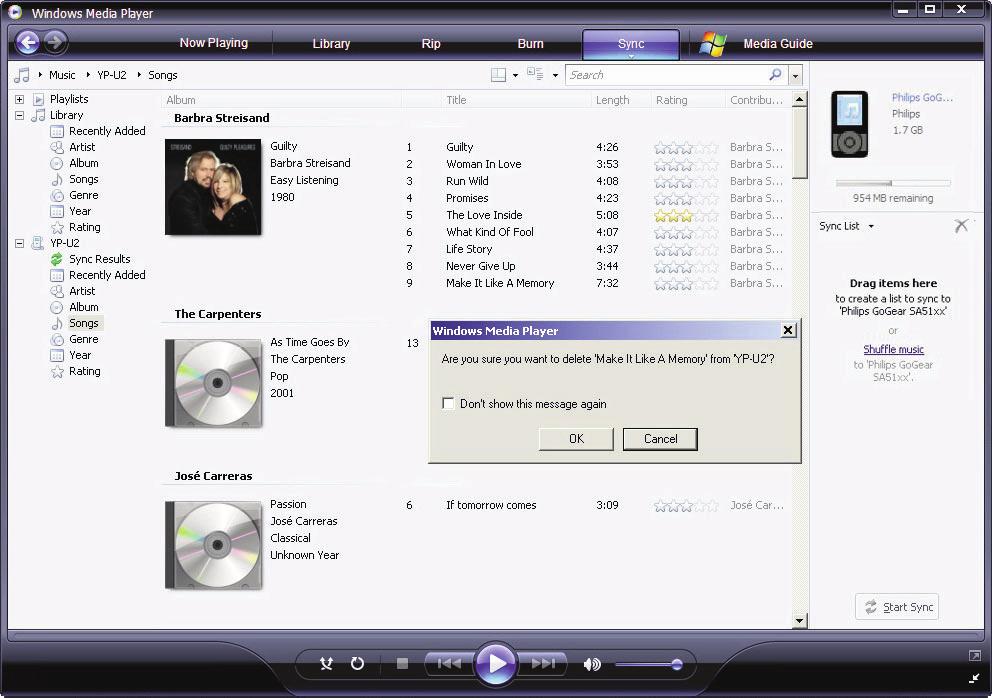Click the Start Sync button
992x698 pixels.
[x=897, y=607]
